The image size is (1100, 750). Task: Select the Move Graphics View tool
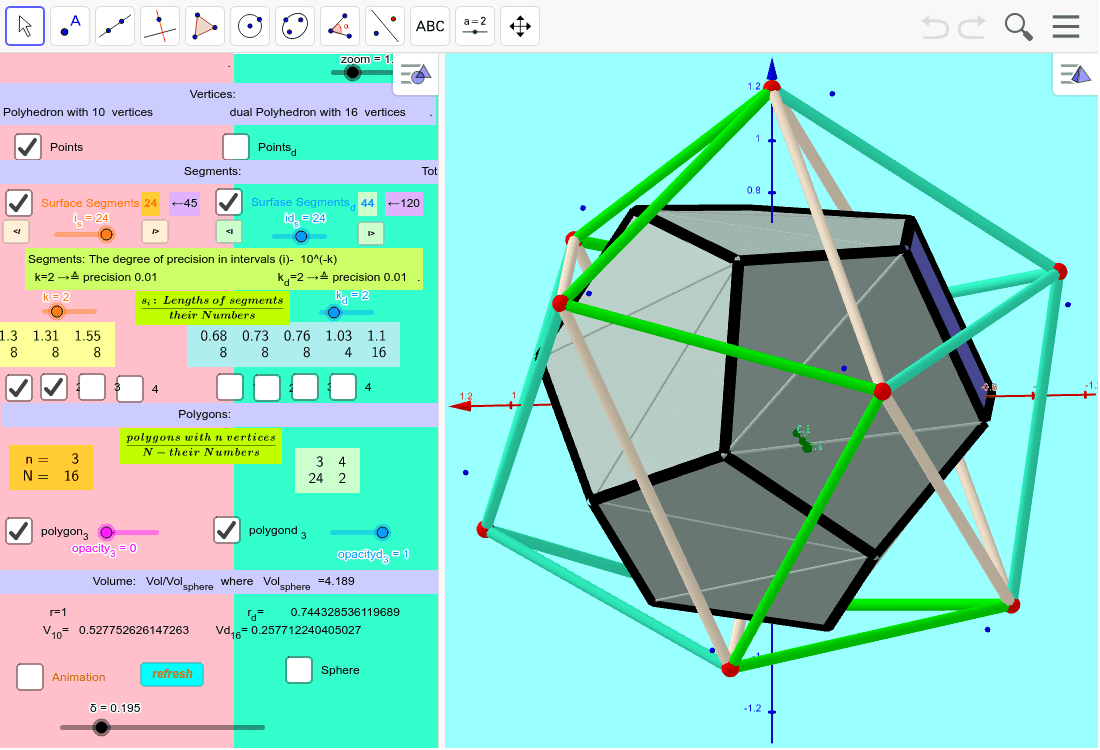pos(519,25)
